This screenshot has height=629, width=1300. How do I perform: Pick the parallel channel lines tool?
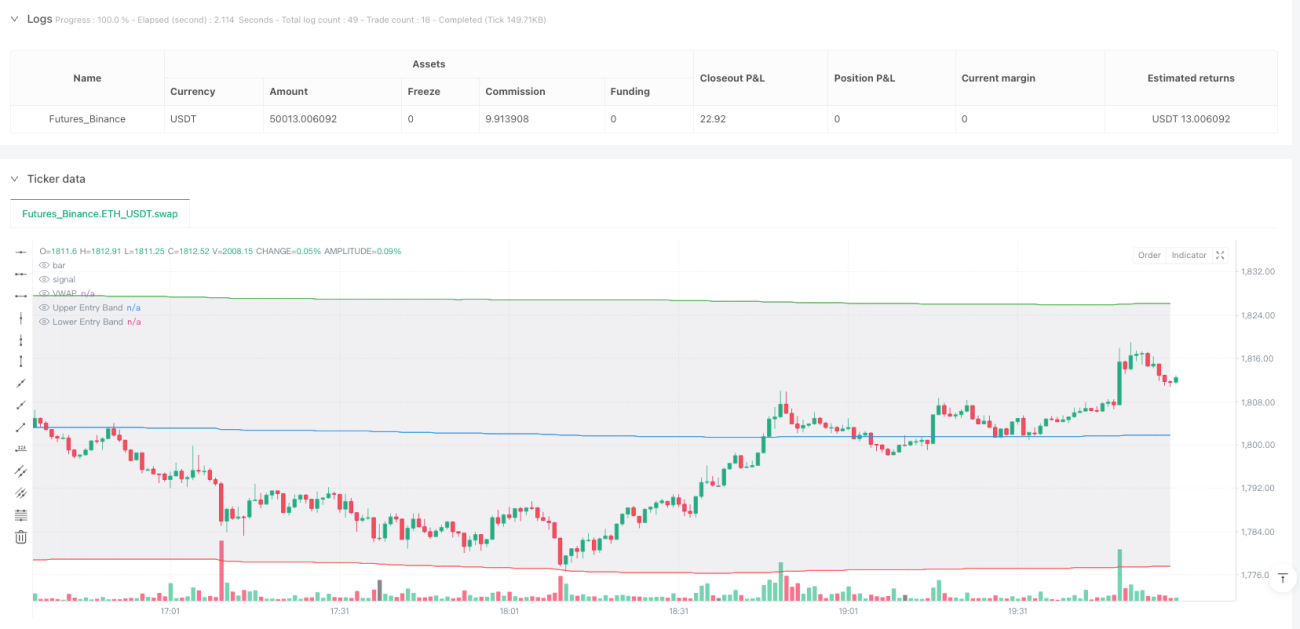click(21, 471)
